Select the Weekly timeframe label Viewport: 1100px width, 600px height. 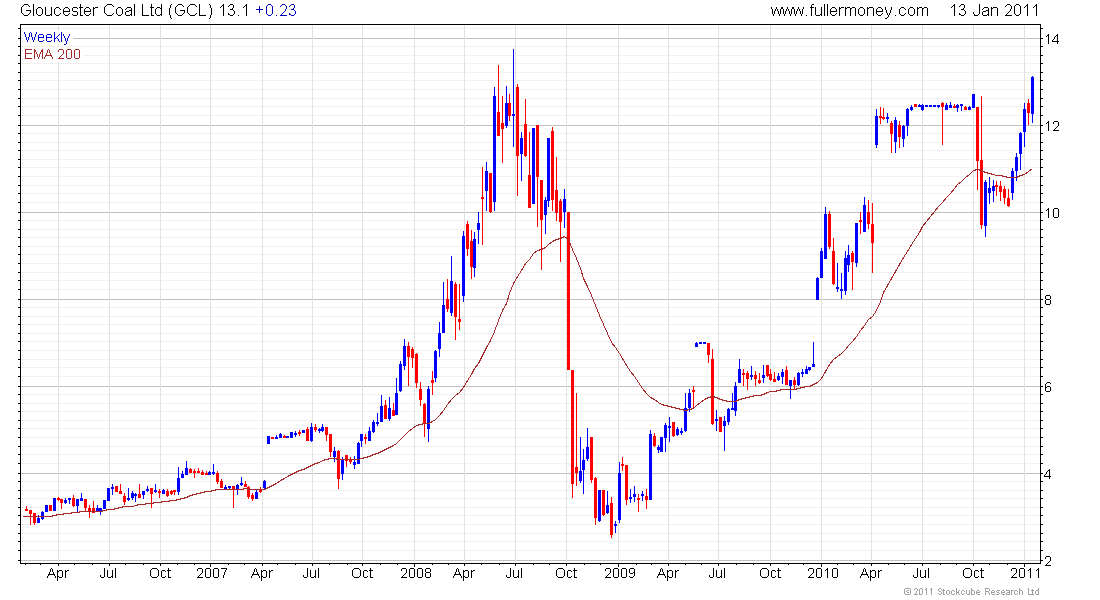(46, 37)
